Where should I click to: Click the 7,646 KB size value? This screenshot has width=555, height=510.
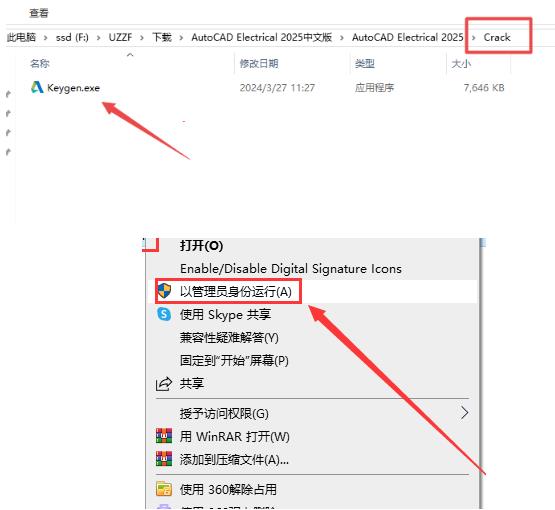[484, 88]
